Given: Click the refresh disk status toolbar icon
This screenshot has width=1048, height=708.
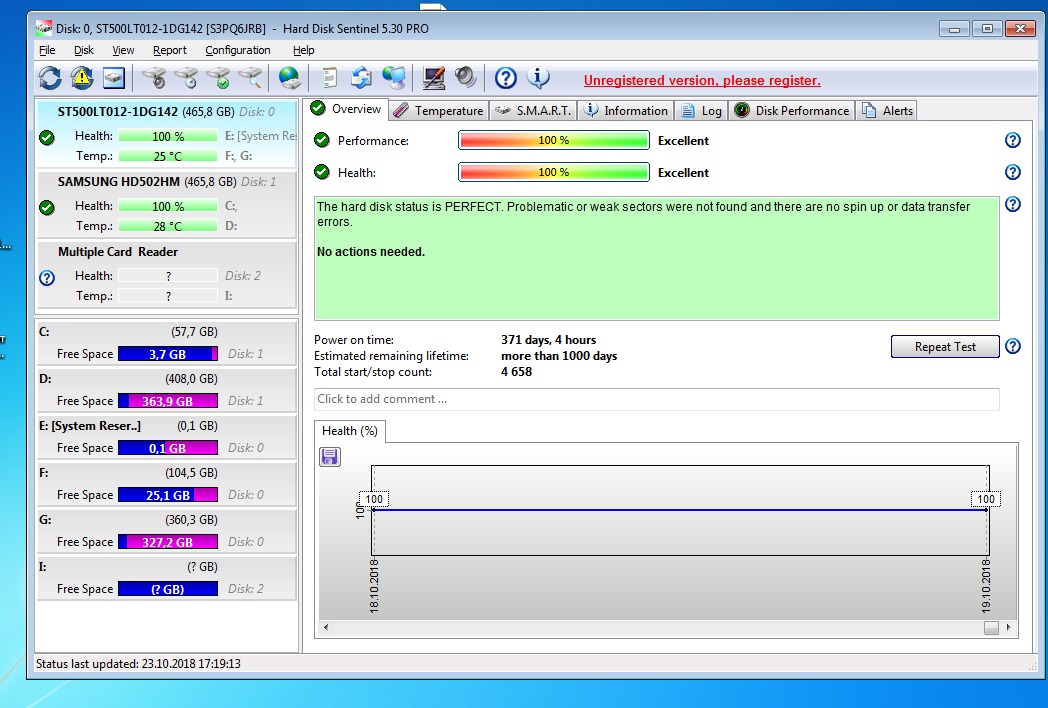Looking at the screenshot, I should 49,77.
